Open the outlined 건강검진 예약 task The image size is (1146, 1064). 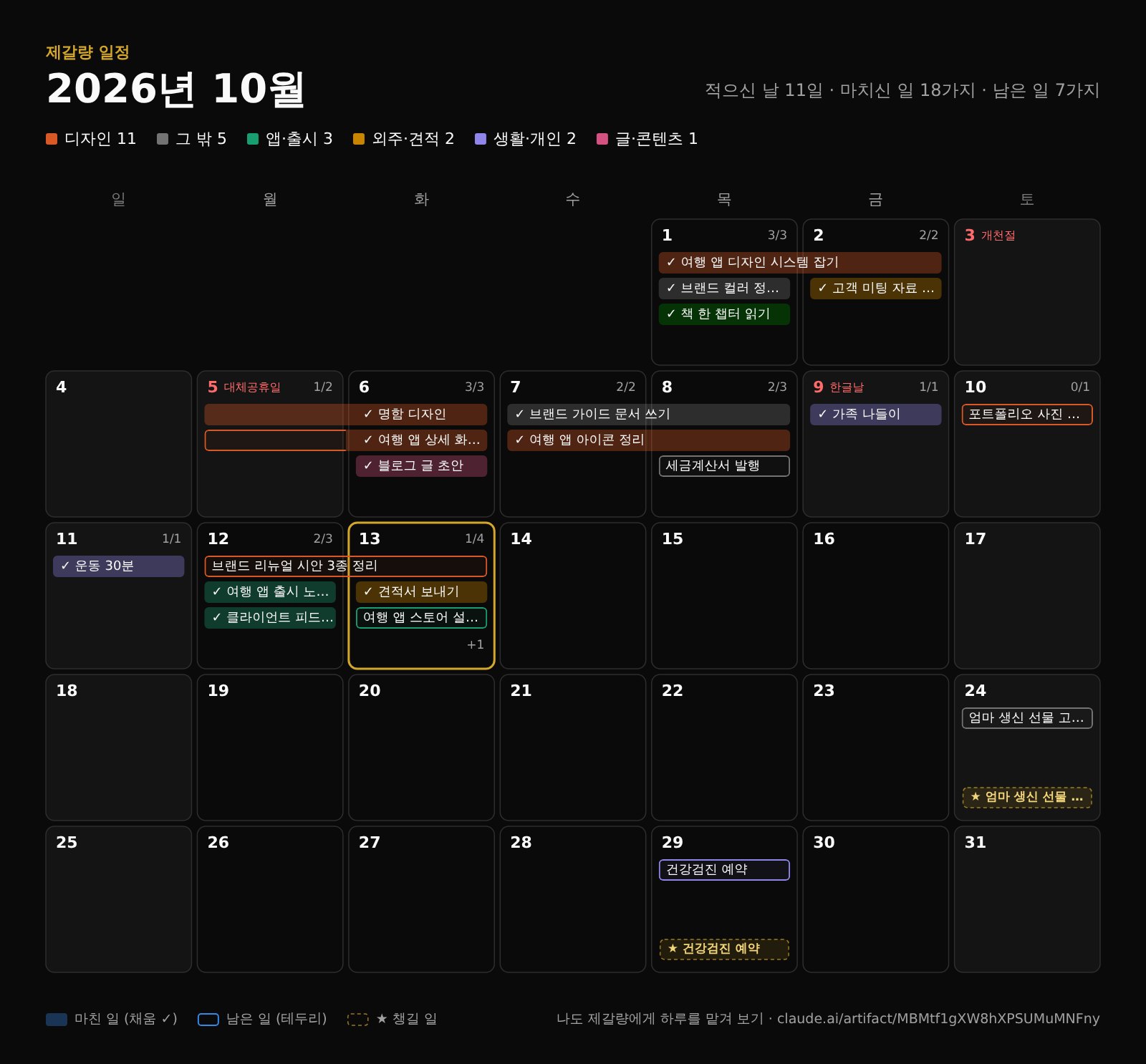724,870
